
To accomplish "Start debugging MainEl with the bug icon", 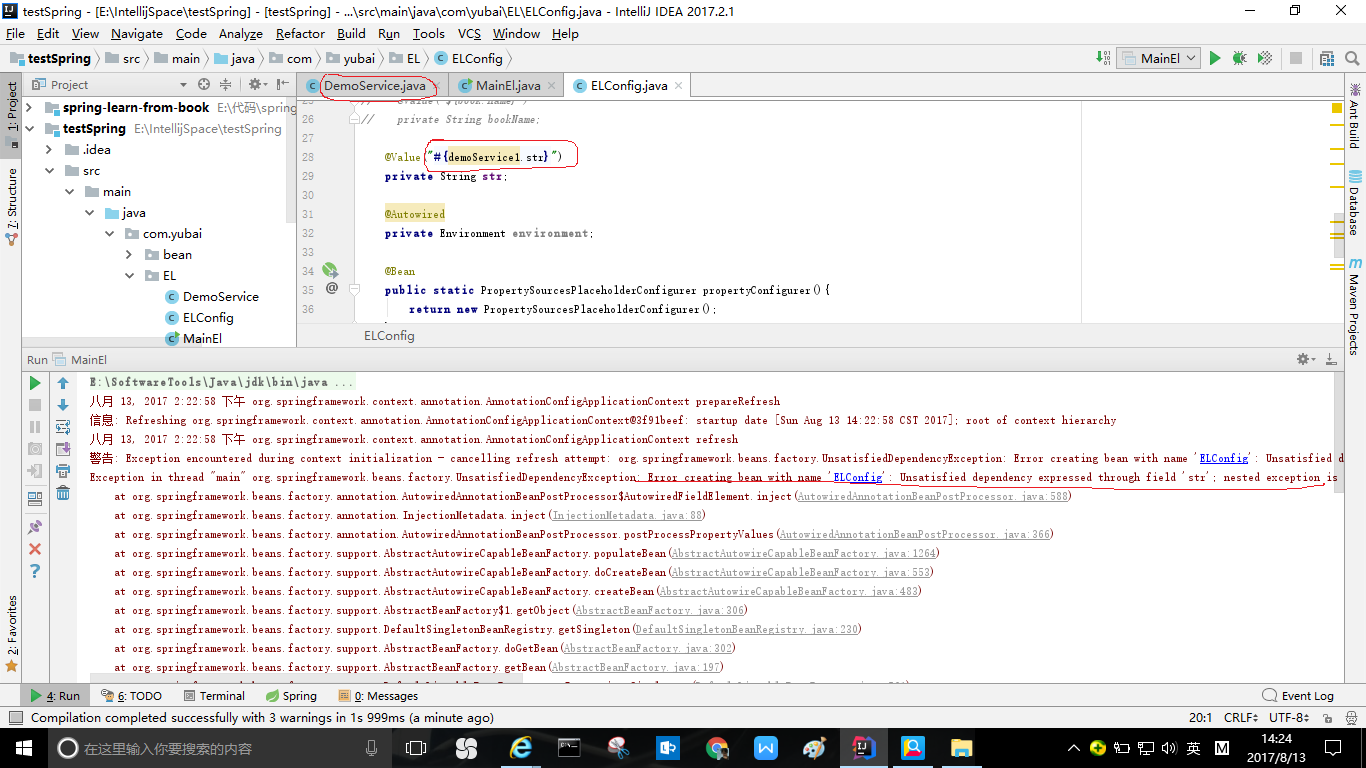I will click(x=1240, y=59).
